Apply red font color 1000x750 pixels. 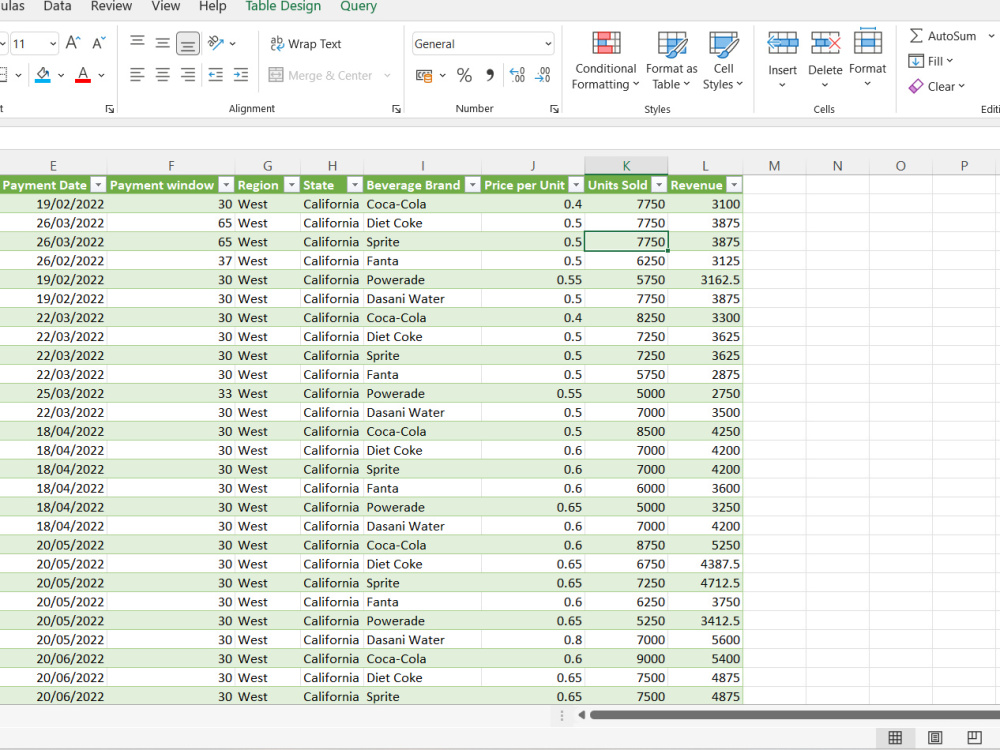83,75
